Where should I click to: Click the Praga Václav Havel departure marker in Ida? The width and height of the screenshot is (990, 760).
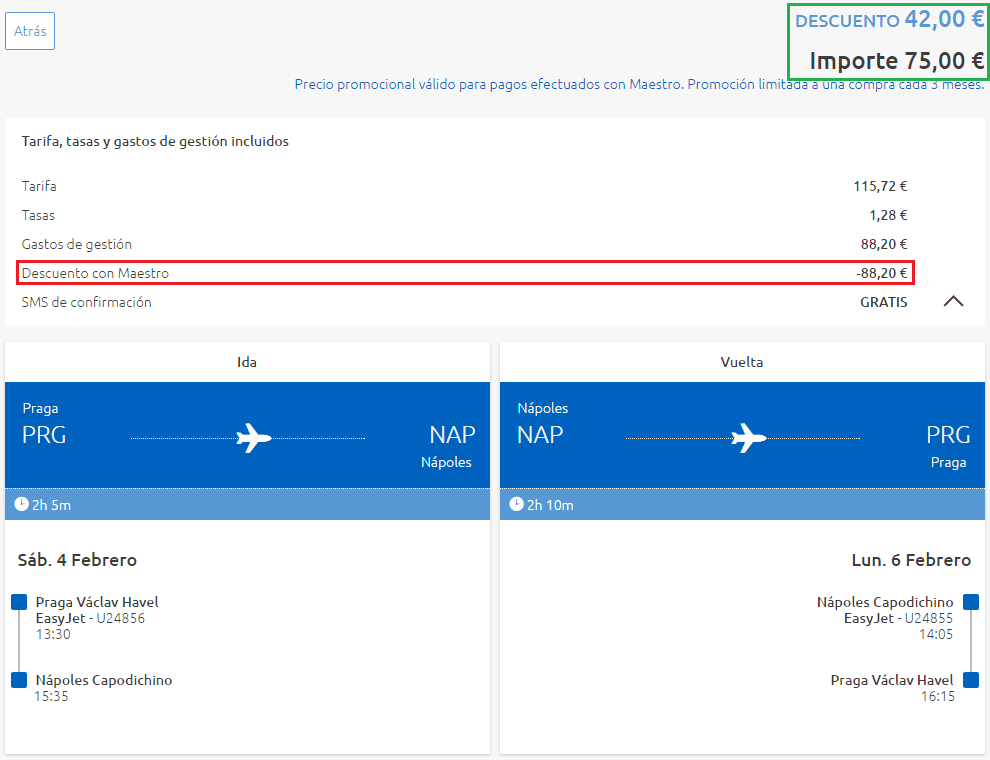point(19,602)
